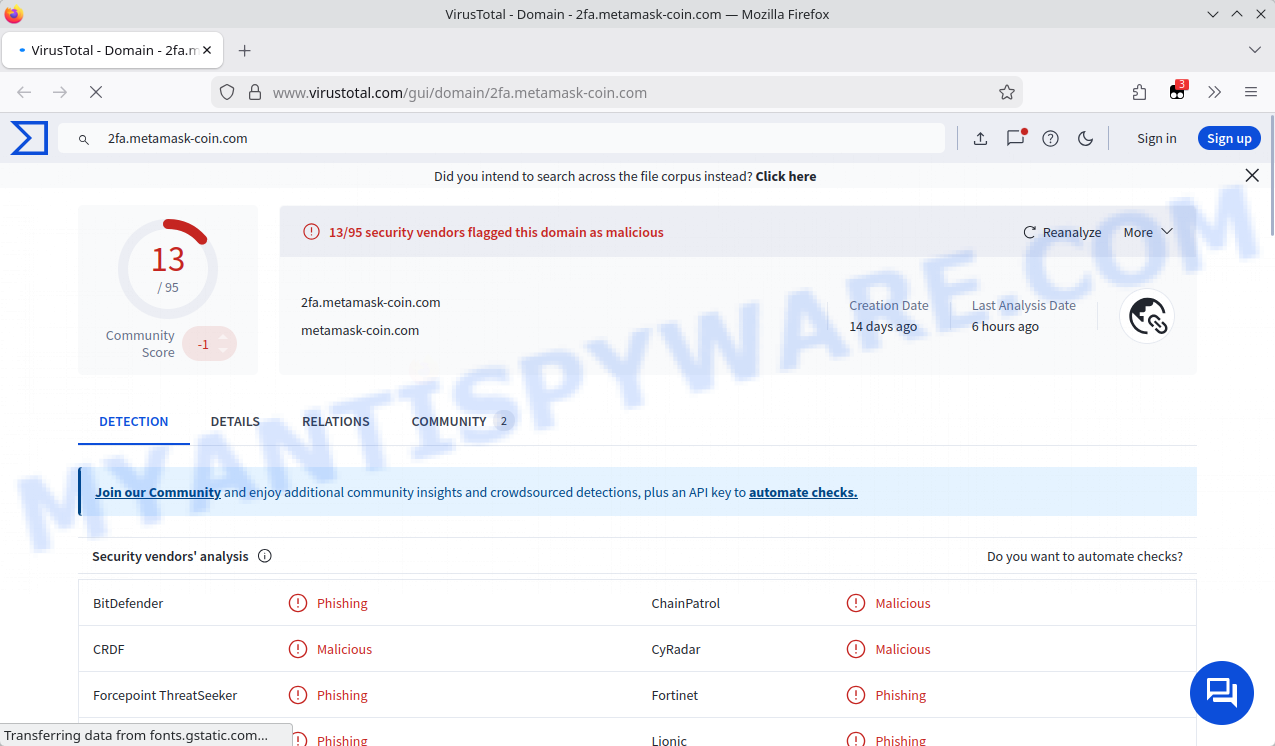Bookmark page with the star icon
The height and width of the screenshot is (746, 1275).
1006,92
